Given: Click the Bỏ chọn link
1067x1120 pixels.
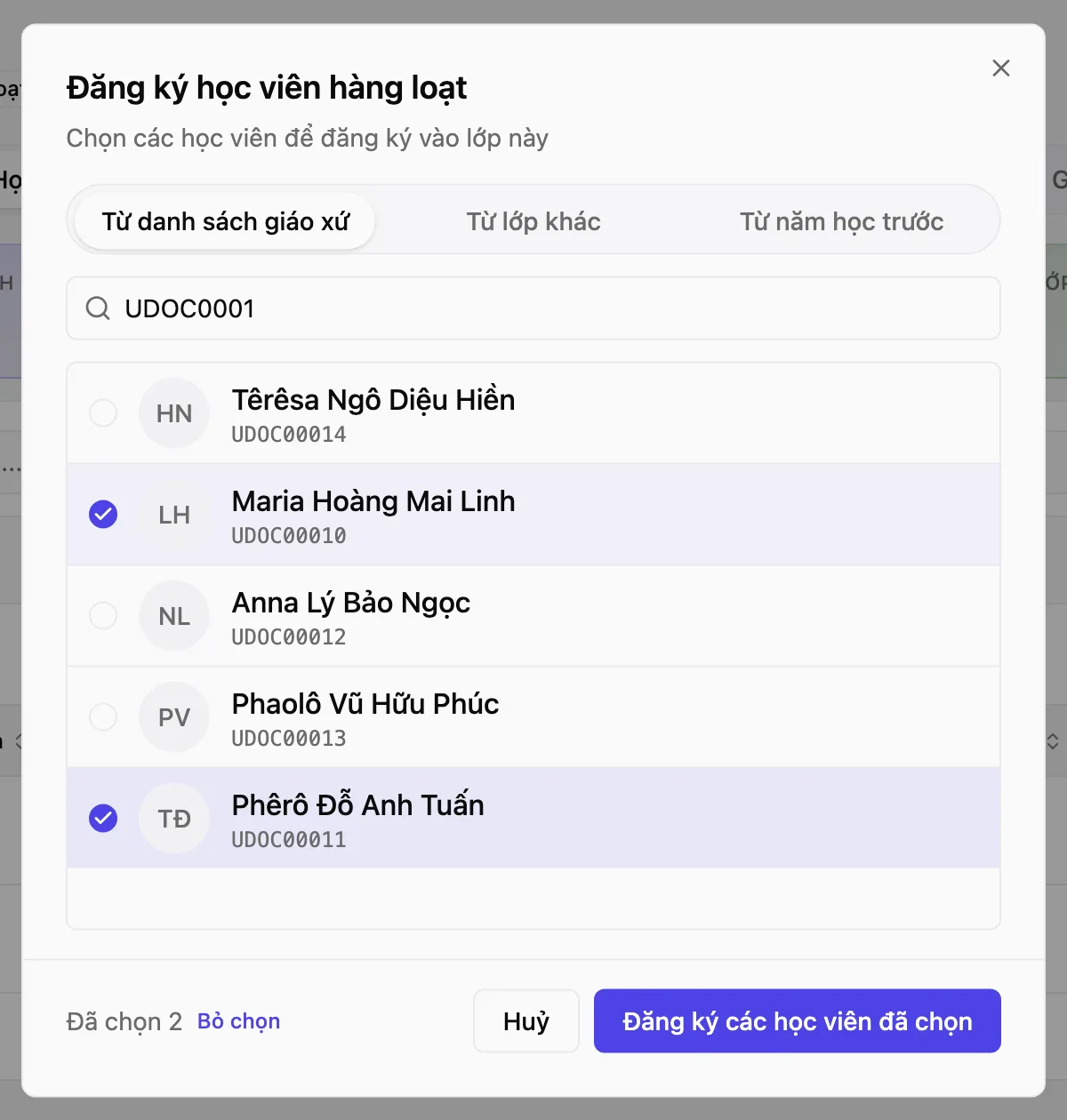Looking at the screenshot, I should coord(238,1021).
